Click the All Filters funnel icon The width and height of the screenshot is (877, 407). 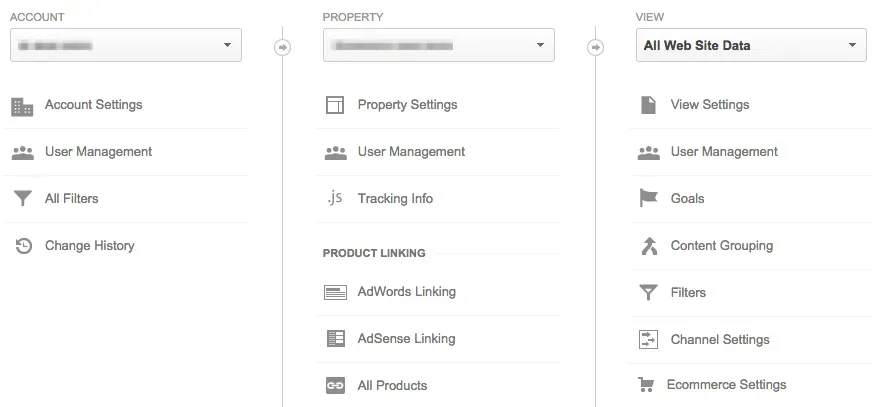point(22,199)
